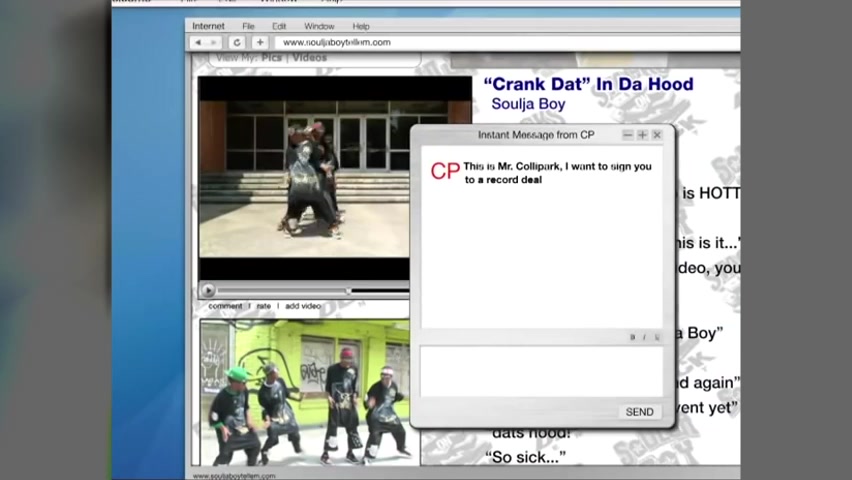This screenshot has width=852, height=480.
Task: Click the browser back arrow
Action: 198,42
